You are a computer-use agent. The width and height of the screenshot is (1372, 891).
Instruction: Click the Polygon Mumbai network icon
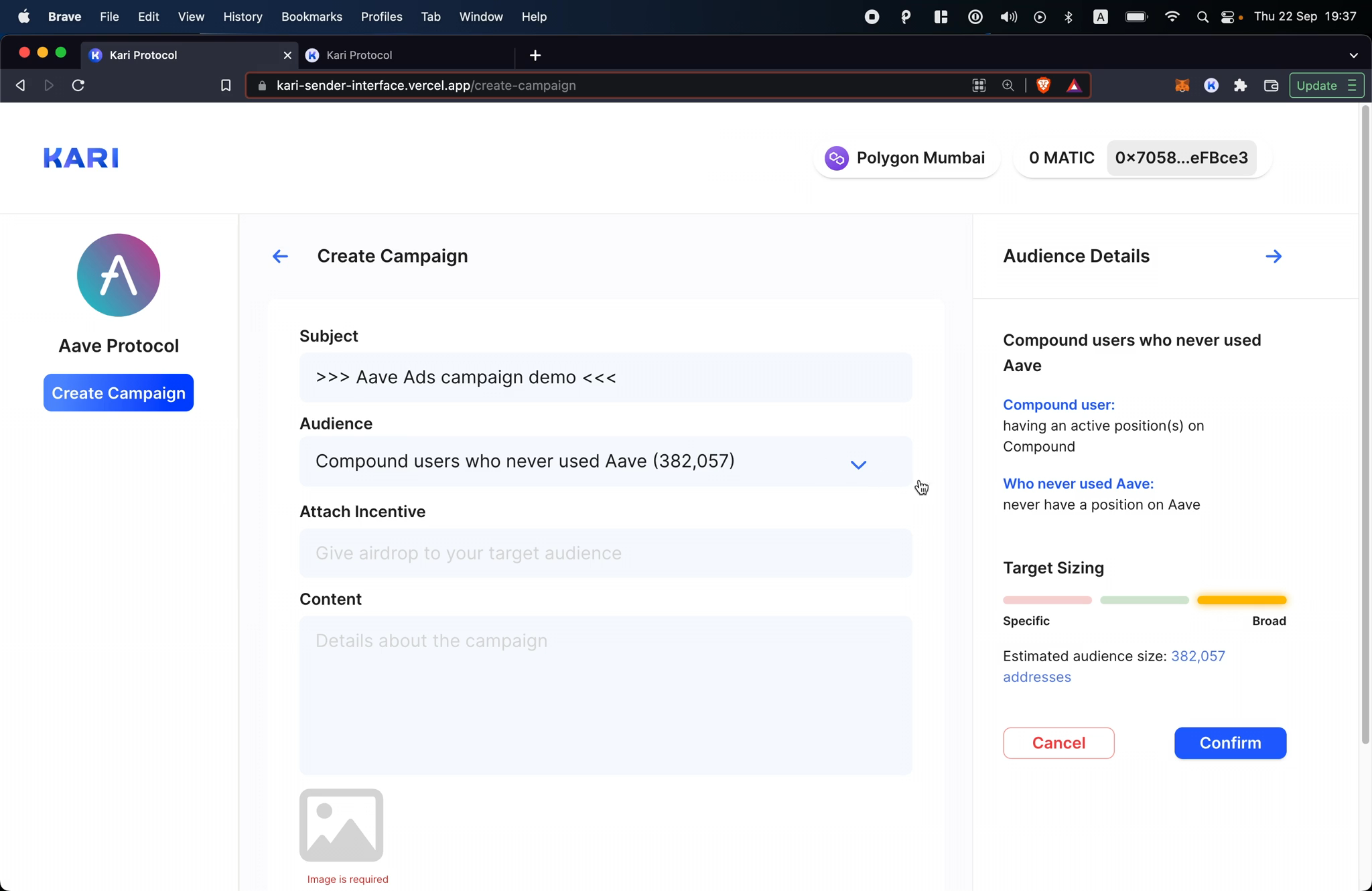coord(836,158)
